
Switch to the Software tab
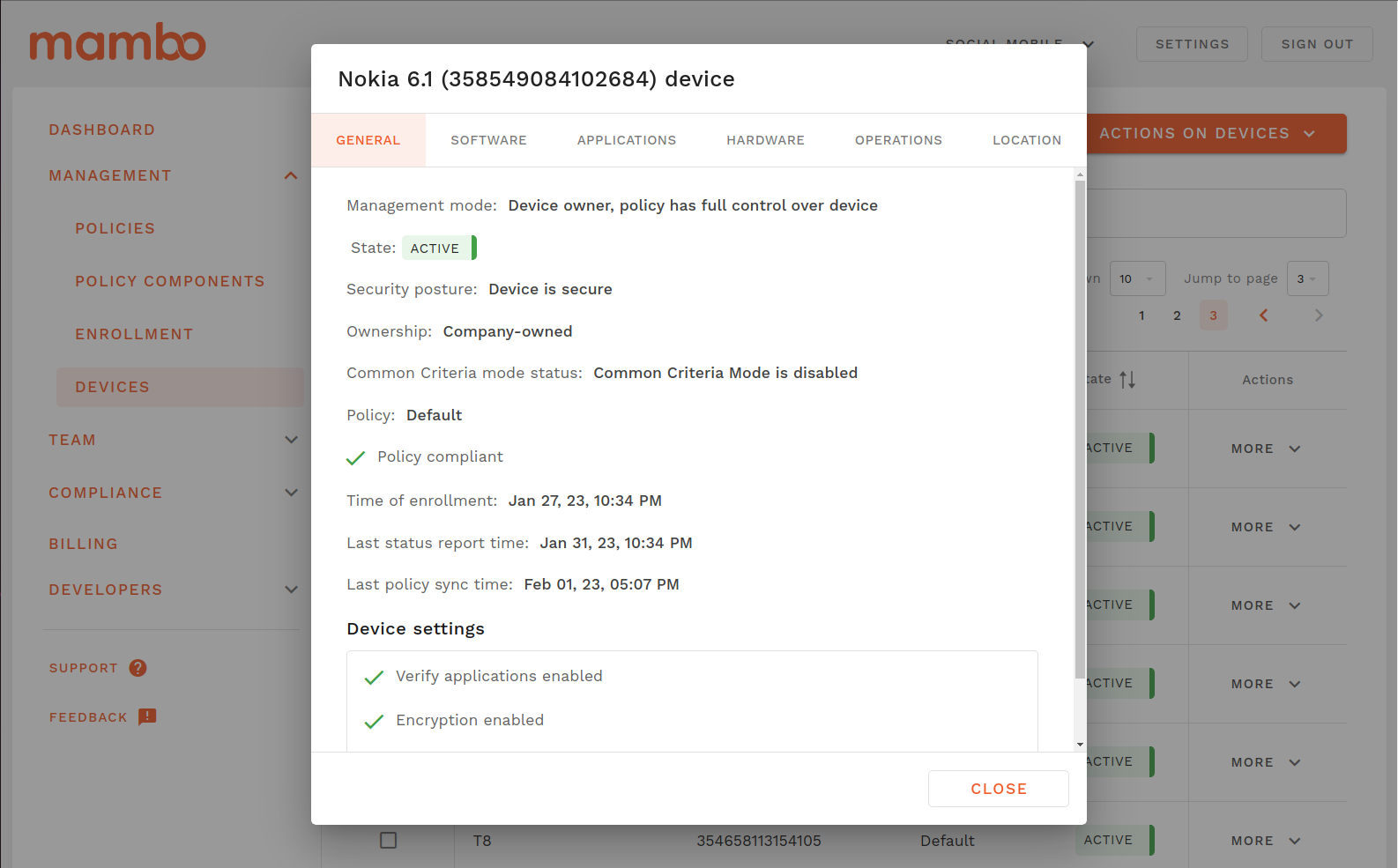coord(488,140)
